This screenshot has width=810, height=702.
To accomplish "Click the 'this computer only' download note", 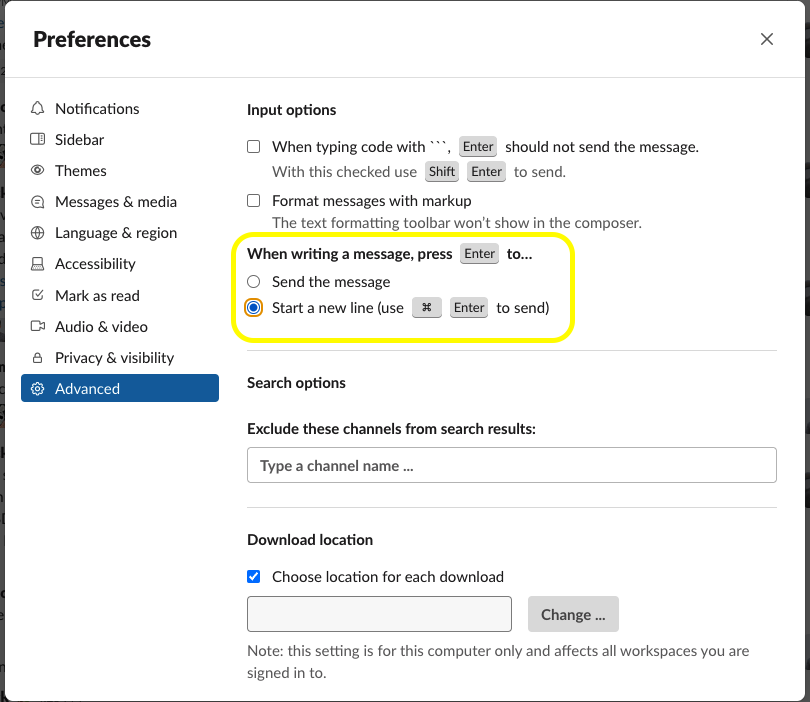I will coord(498,662).
